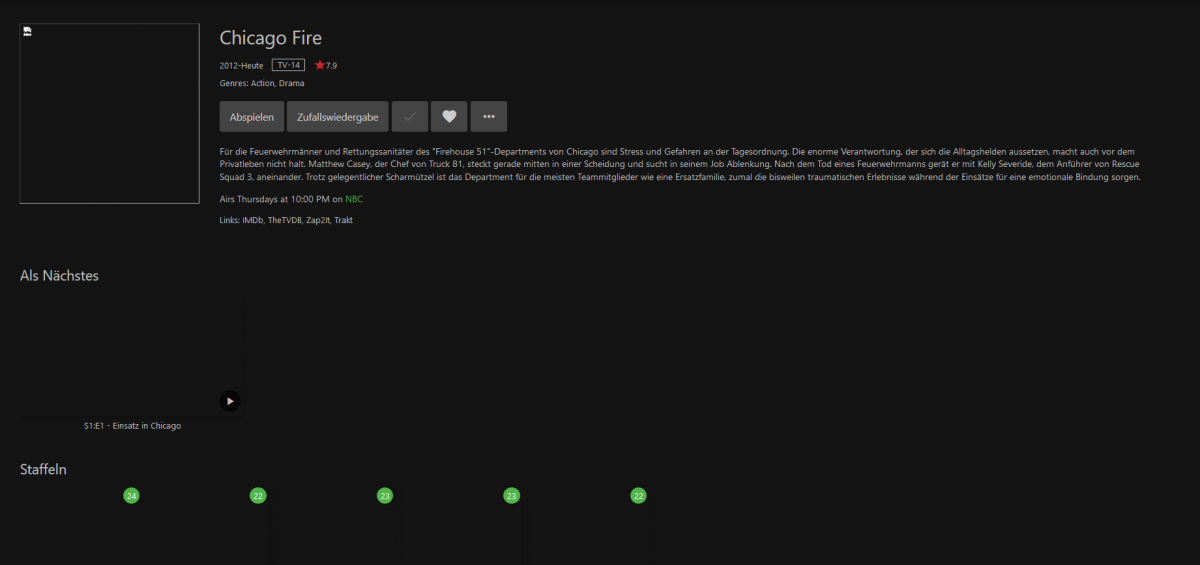This screenshot has width=1200, height=565.
Task: Open the Als Nächstes episode thumbnail
Action: 131,354
